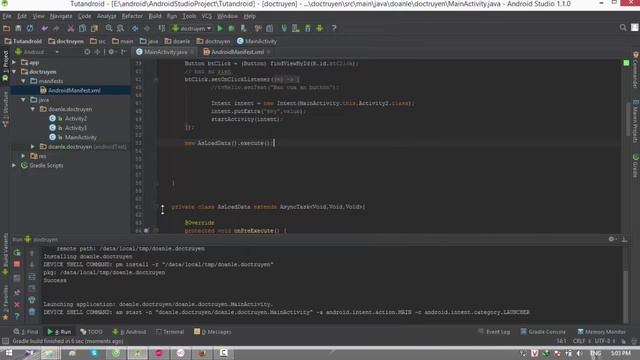Viewport: 640px width, 360px height.
Task: Expand the res folder
Action: point(23,156)
